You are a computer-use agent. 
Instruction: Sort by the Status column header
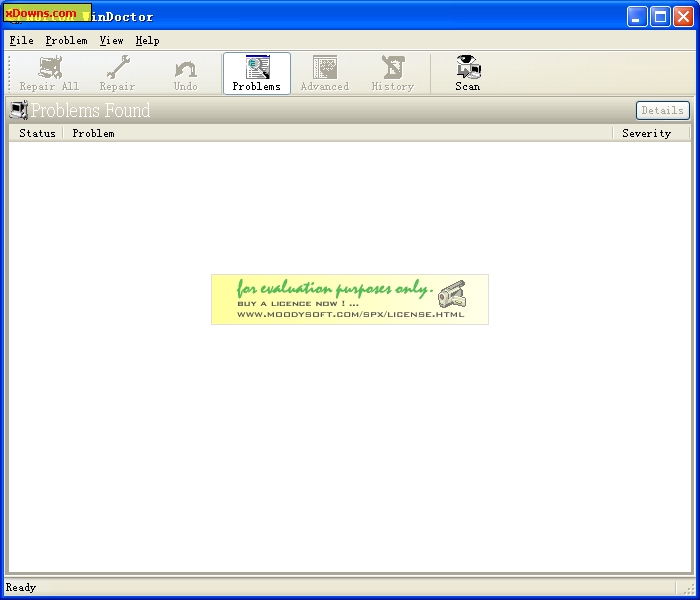point(37,133)
